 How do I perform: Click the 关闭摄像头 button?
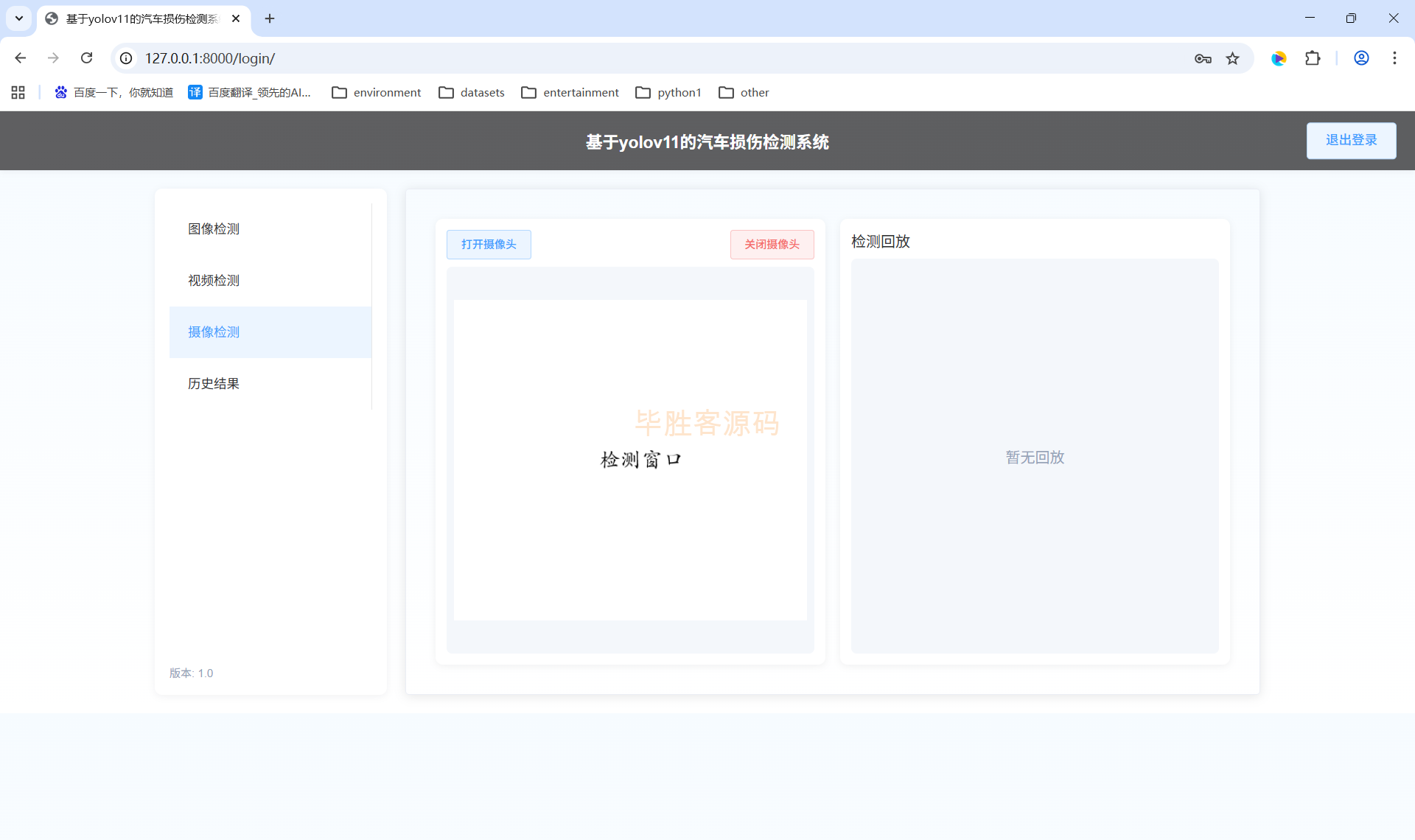[772, 245]
